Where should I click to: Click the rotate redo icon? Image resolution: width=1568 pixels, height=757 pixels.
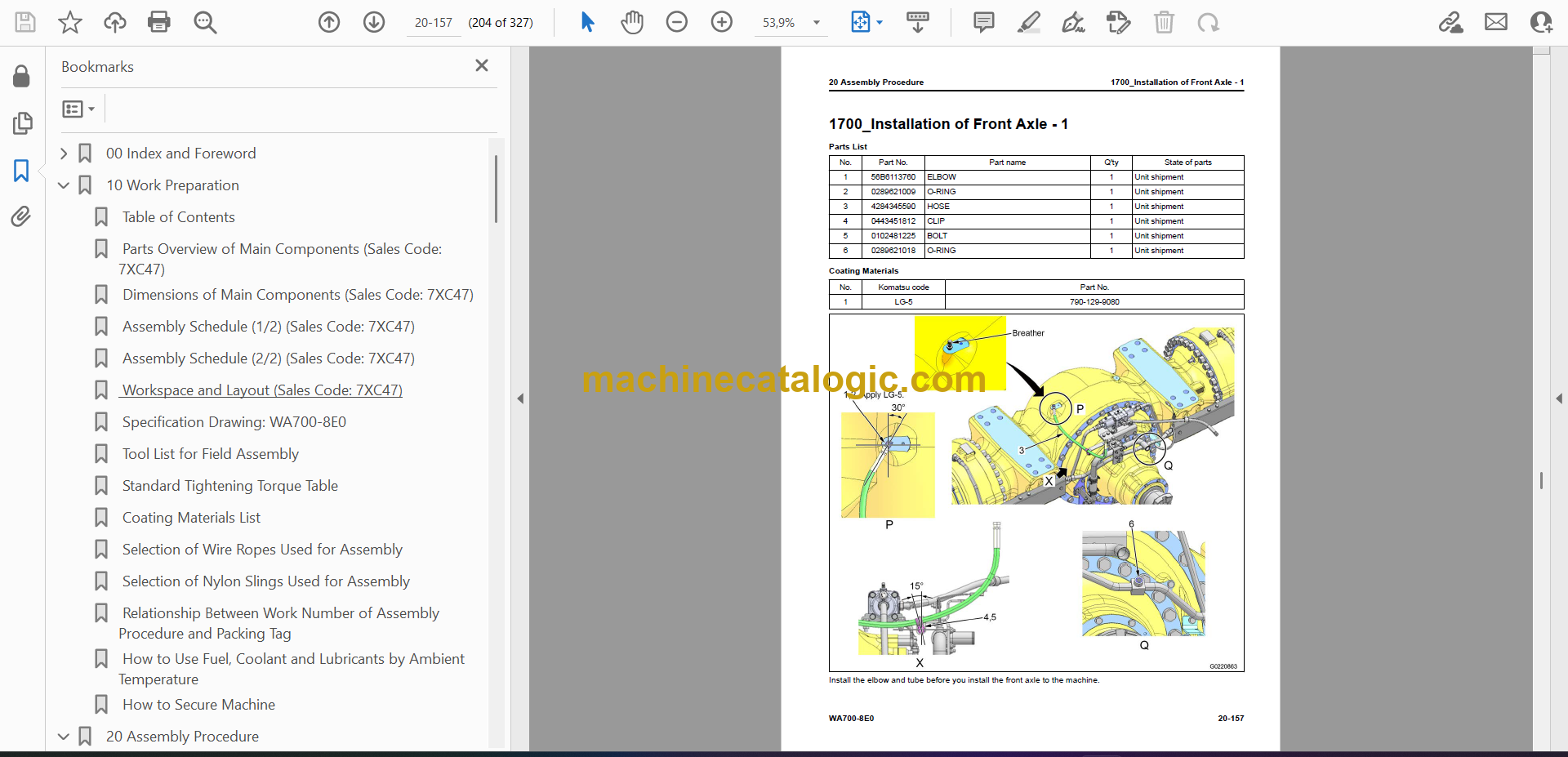(1209, 22)
